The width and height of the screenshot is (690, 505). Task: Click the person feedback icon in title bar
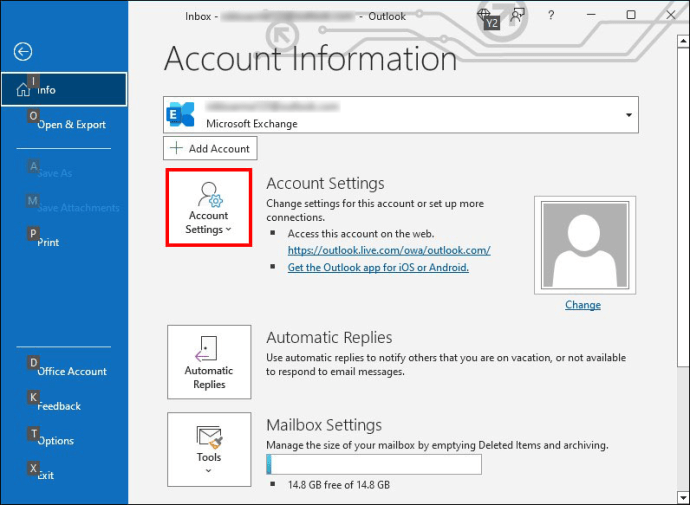coord(518,15)
